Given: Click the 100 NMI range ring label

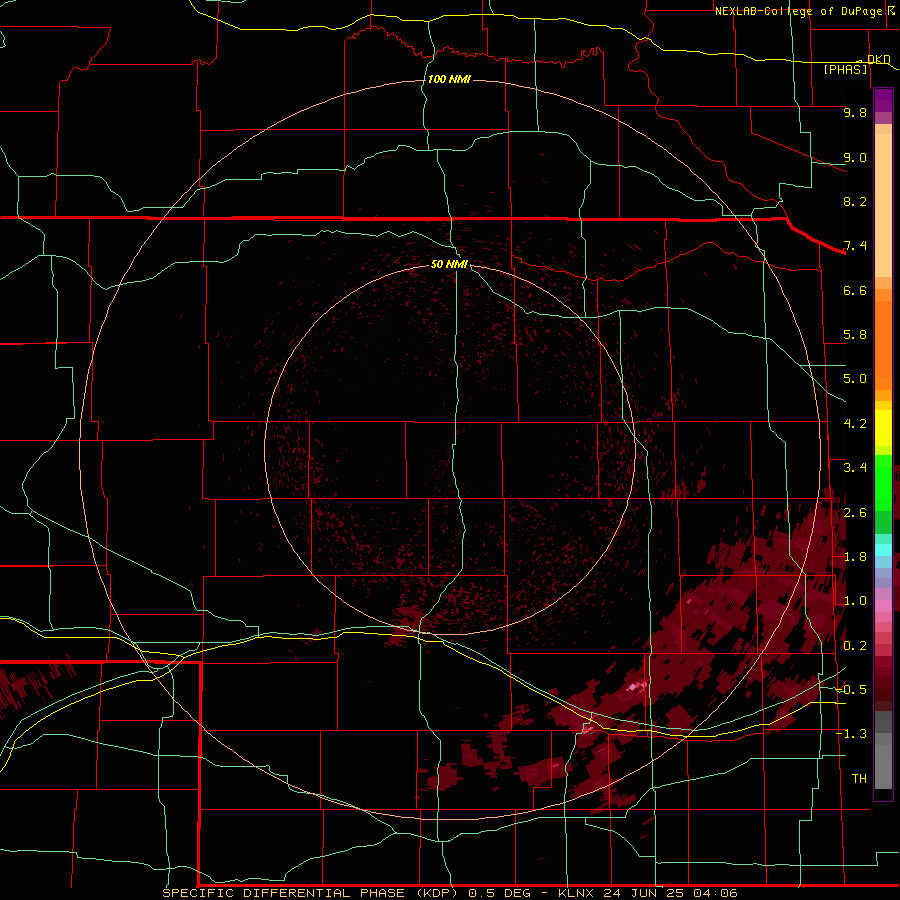Looking at the screenshot, I should coord(449,79).
